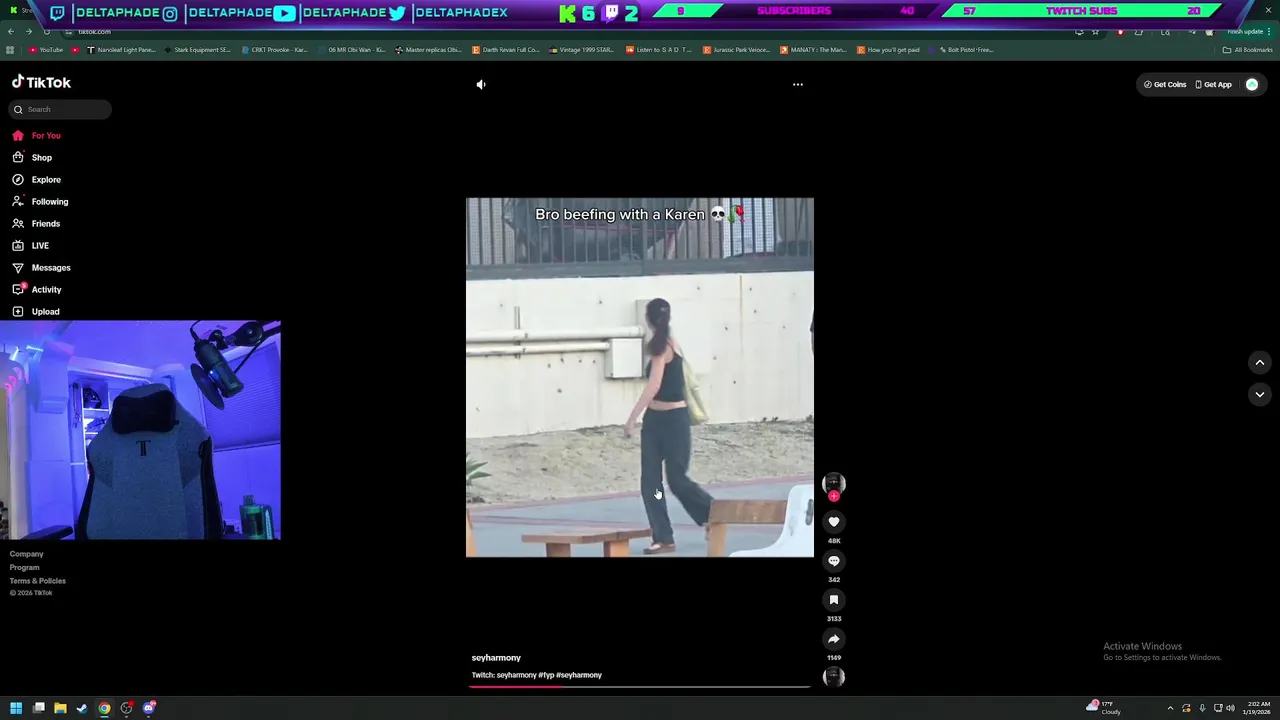Screen dimensions: 1280x720
Task: Open the three-dot video options menu
Action: coord(798,85)
